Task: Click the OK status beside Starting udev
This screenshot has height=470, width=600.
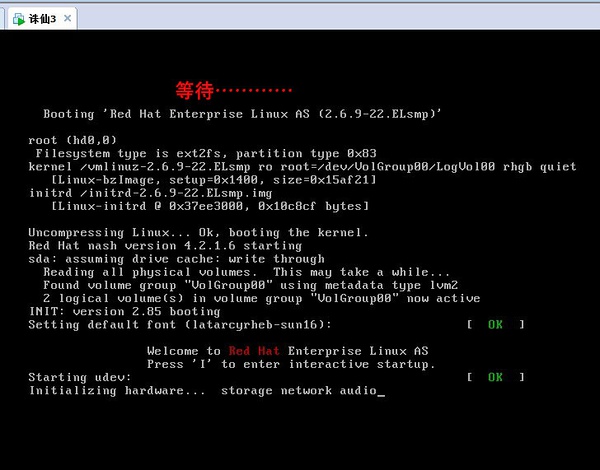Action: pos(495,377)
